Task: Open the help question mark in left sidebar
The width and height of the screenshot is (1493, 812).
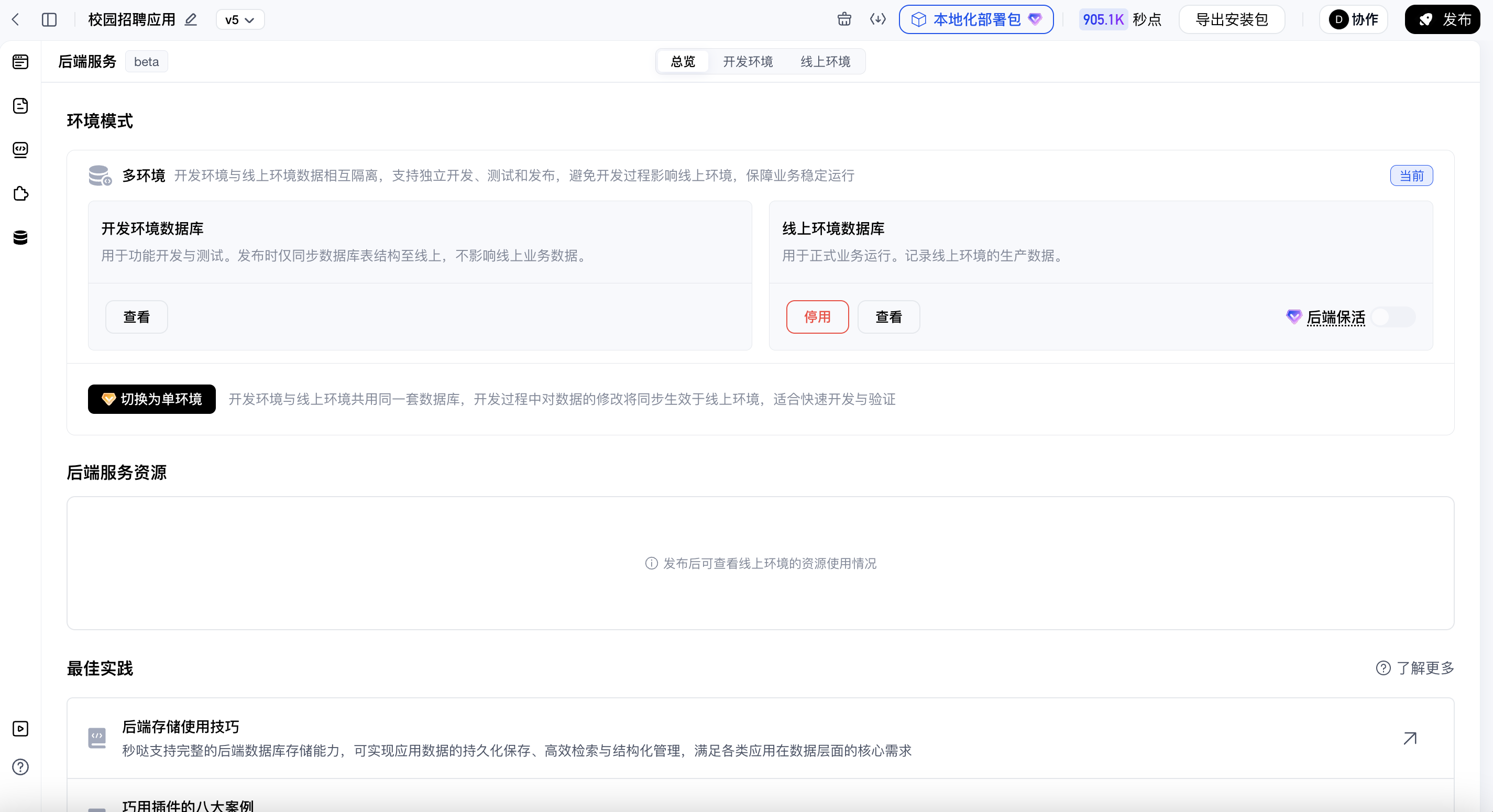Action: pos(20,767)
